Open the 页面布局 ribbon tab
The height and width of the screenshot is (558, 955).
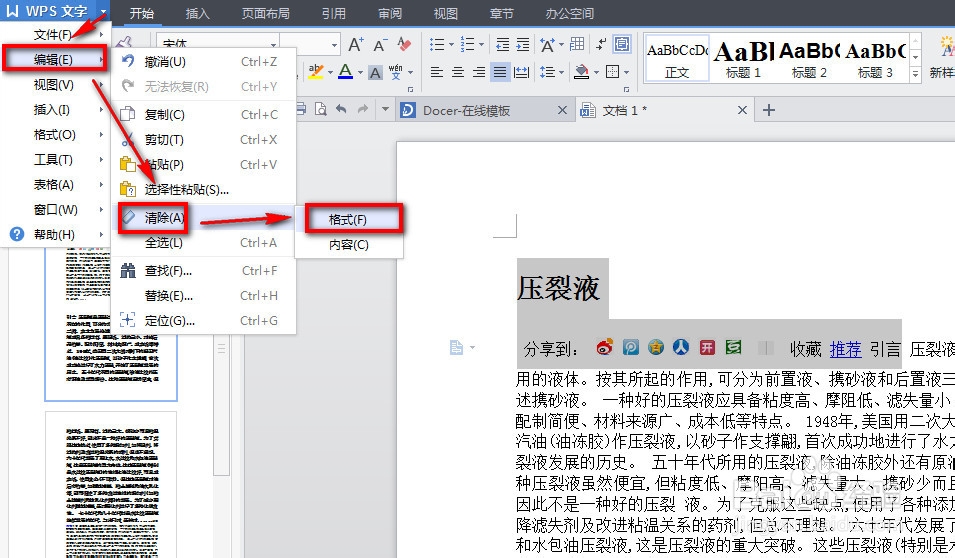(266, 13)
